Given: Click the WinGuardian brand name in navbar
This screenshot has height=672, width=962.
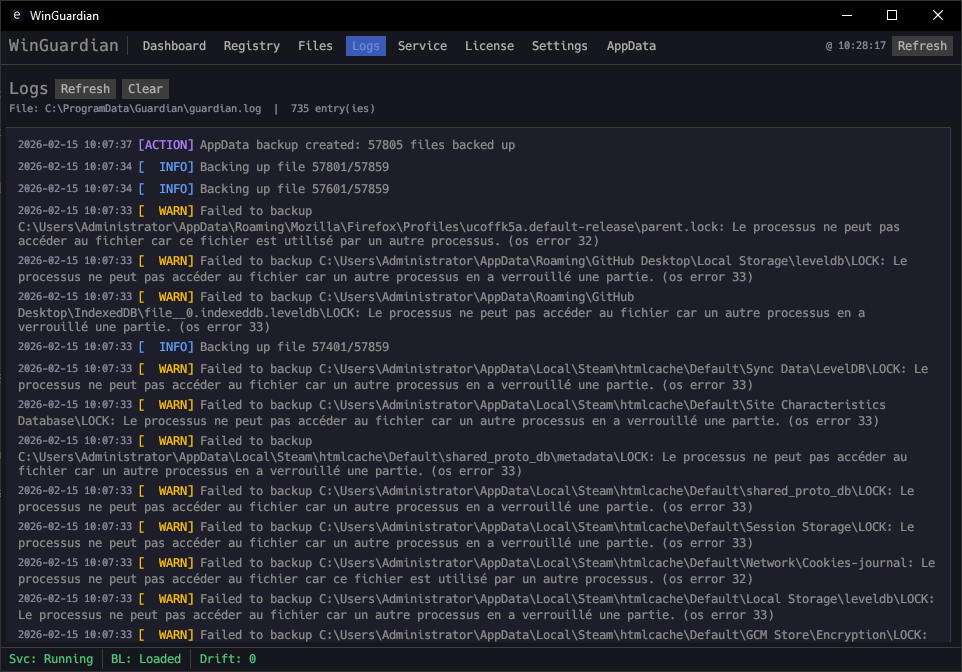Looking at the screenshot, I should pyautogui.click(x=63, y=45).
